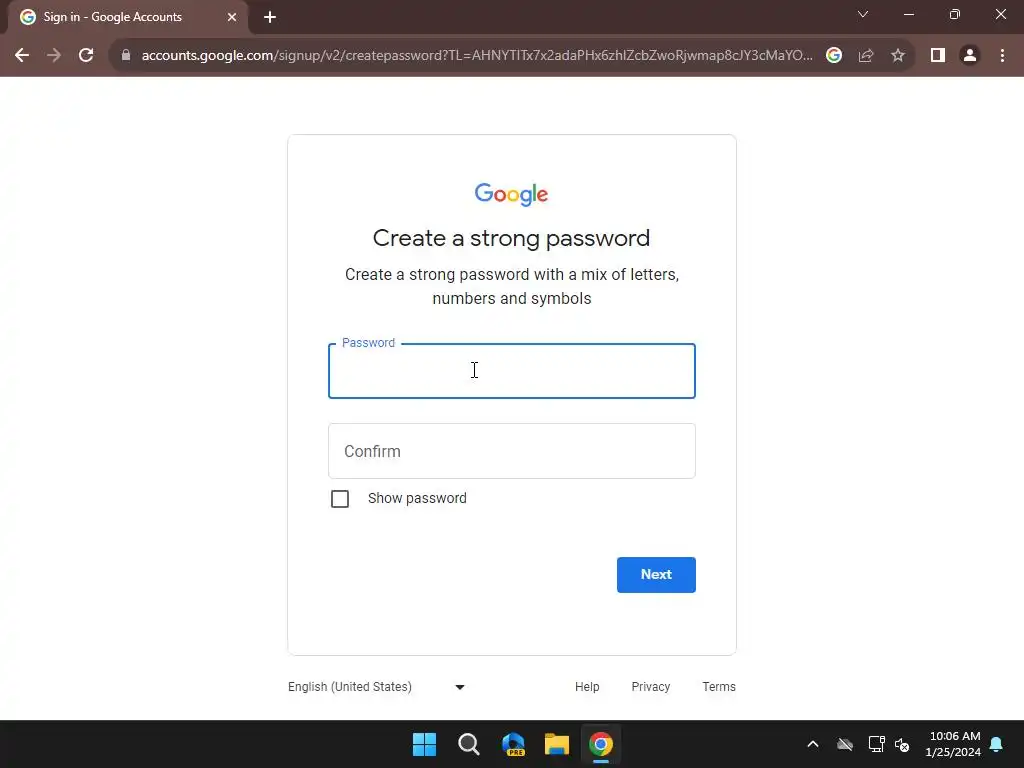
Task: Show hidden icons in the system tray
Action: 813,744
